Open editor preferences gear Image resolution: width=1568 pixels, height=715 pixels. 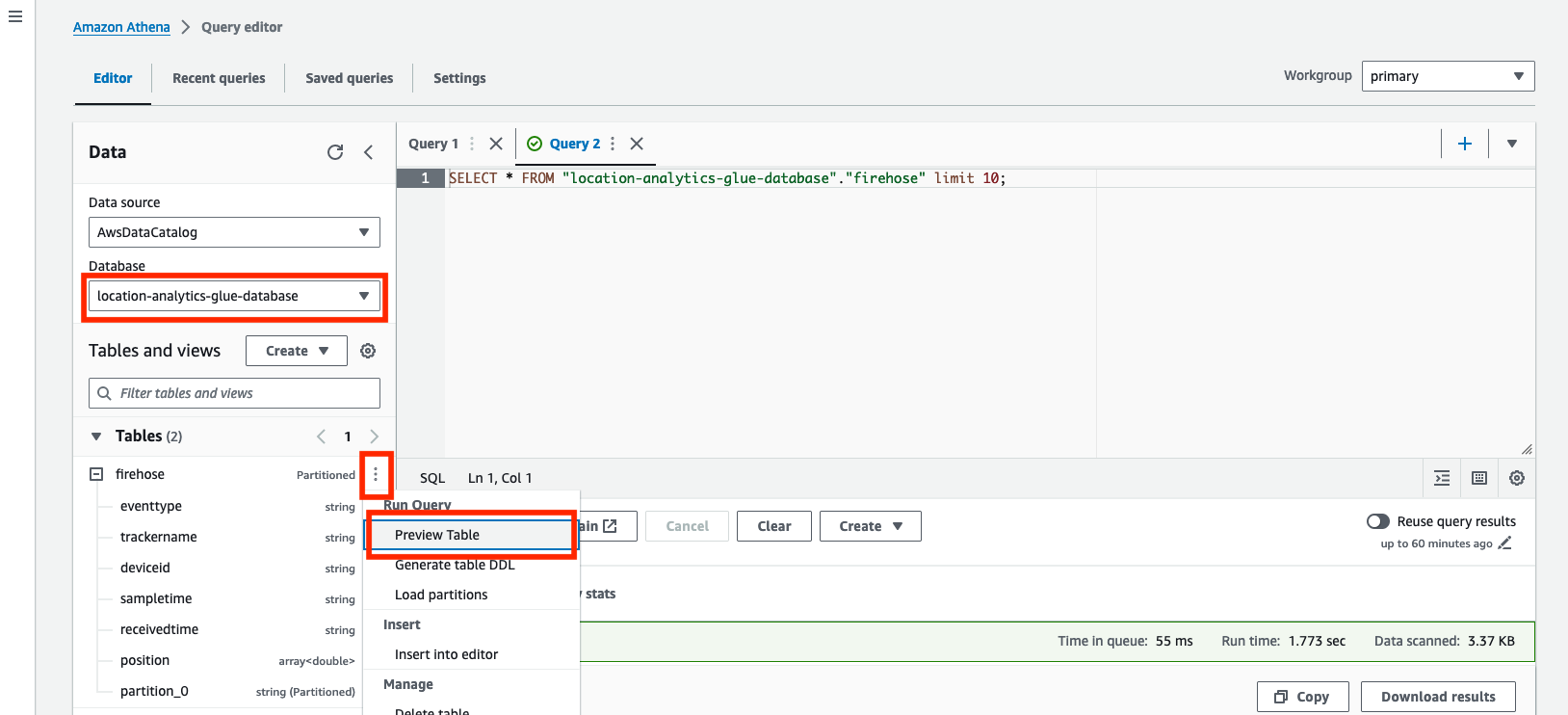[1517, 478]
